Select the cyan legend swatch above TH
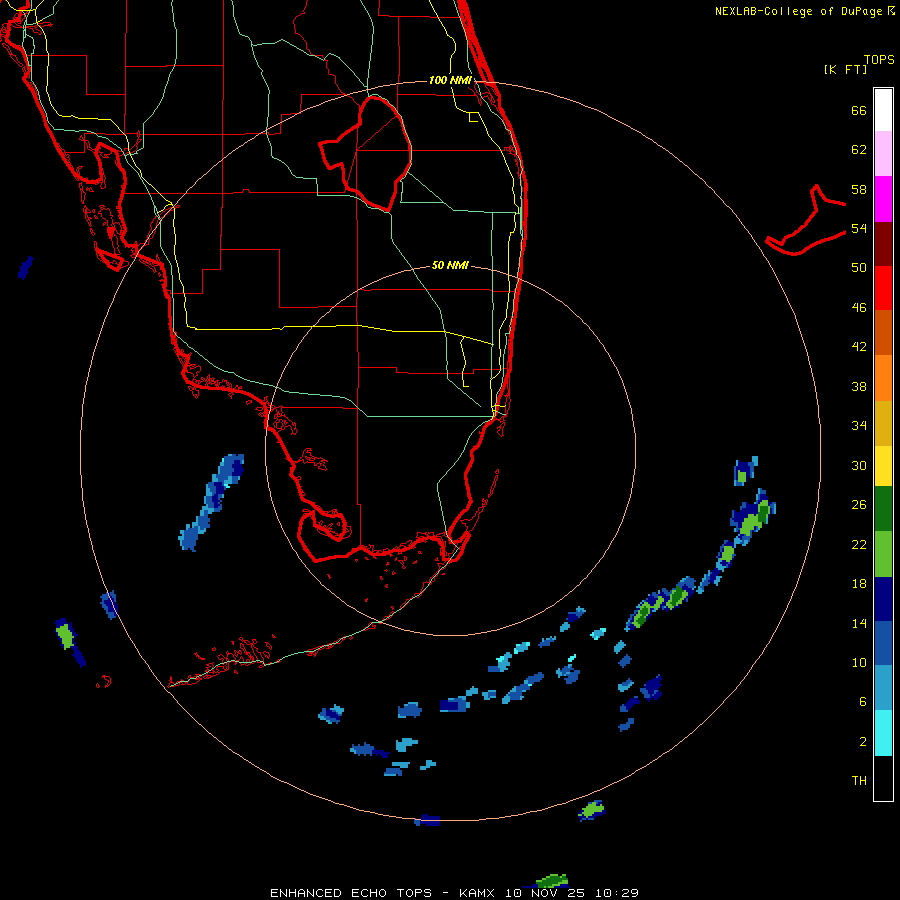 (x=883, y=733)
